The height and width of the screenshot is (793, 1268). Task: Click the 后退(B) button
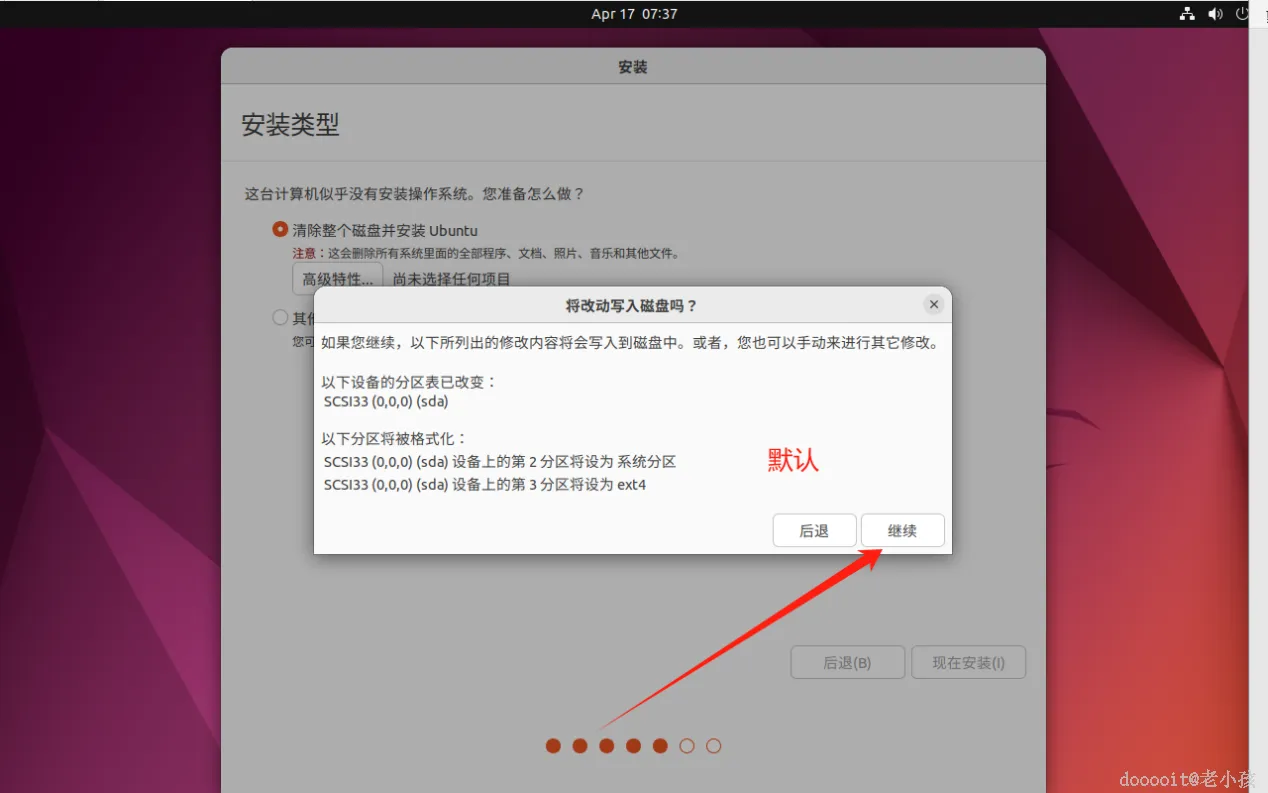point(847,663)
